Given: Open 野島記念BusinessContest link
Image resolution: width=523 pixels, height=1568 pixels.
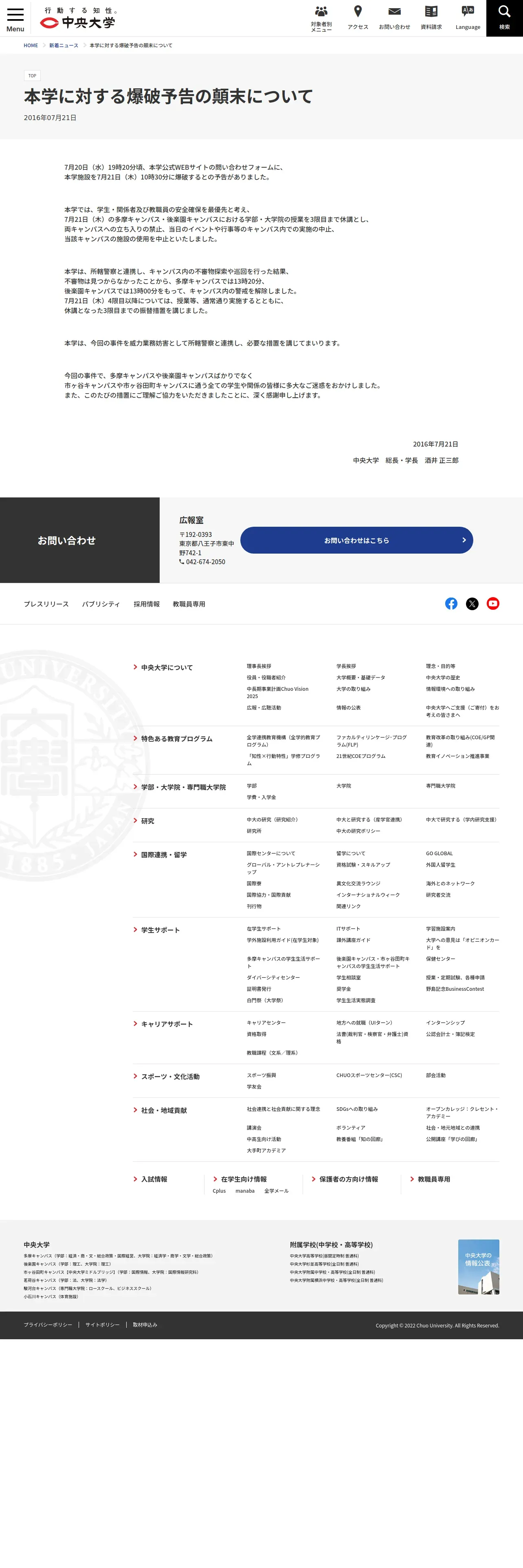Looking at the screenshot, I should (455, 988).
